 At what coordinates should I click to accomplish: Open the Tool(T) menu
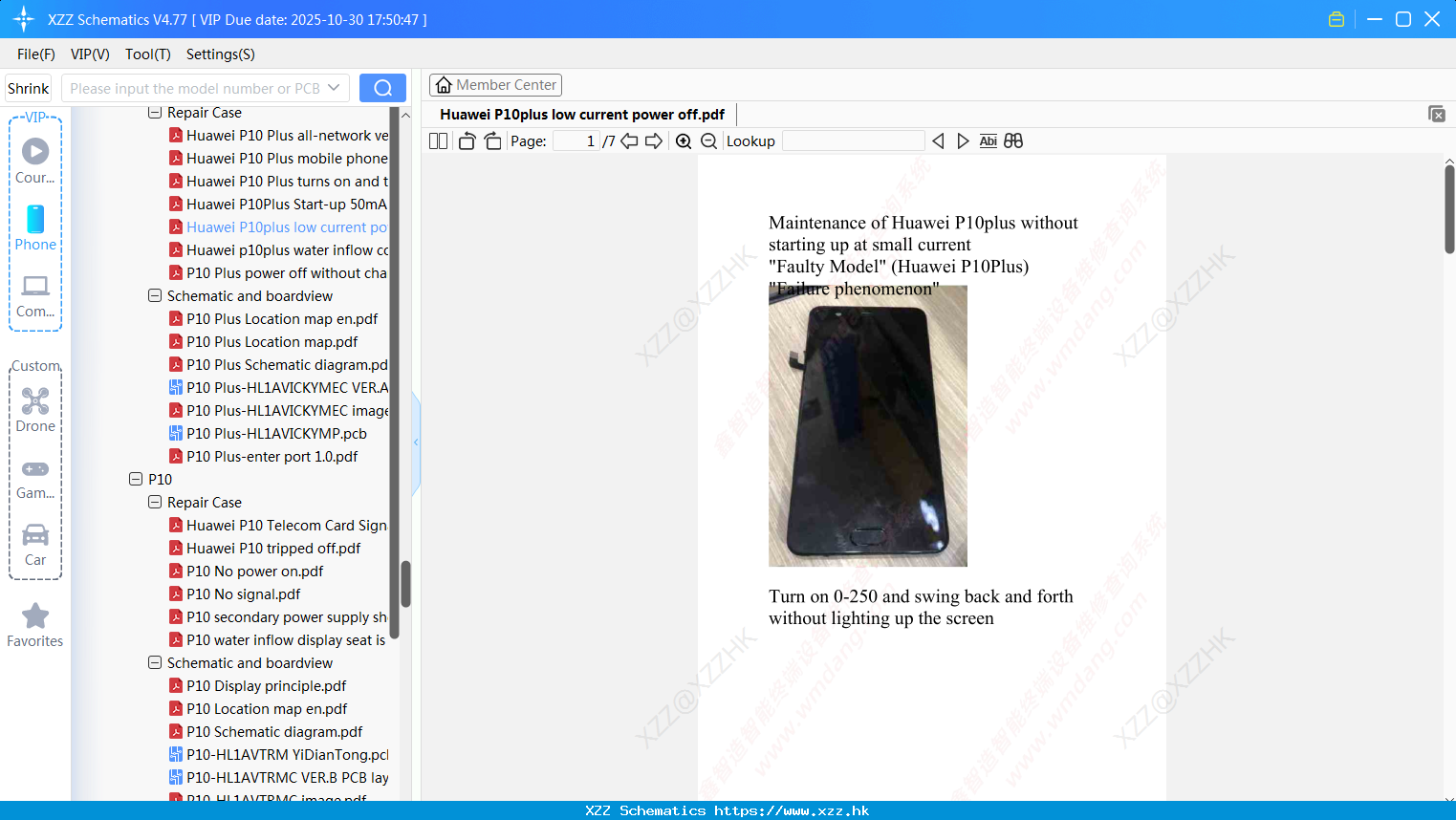148,54
